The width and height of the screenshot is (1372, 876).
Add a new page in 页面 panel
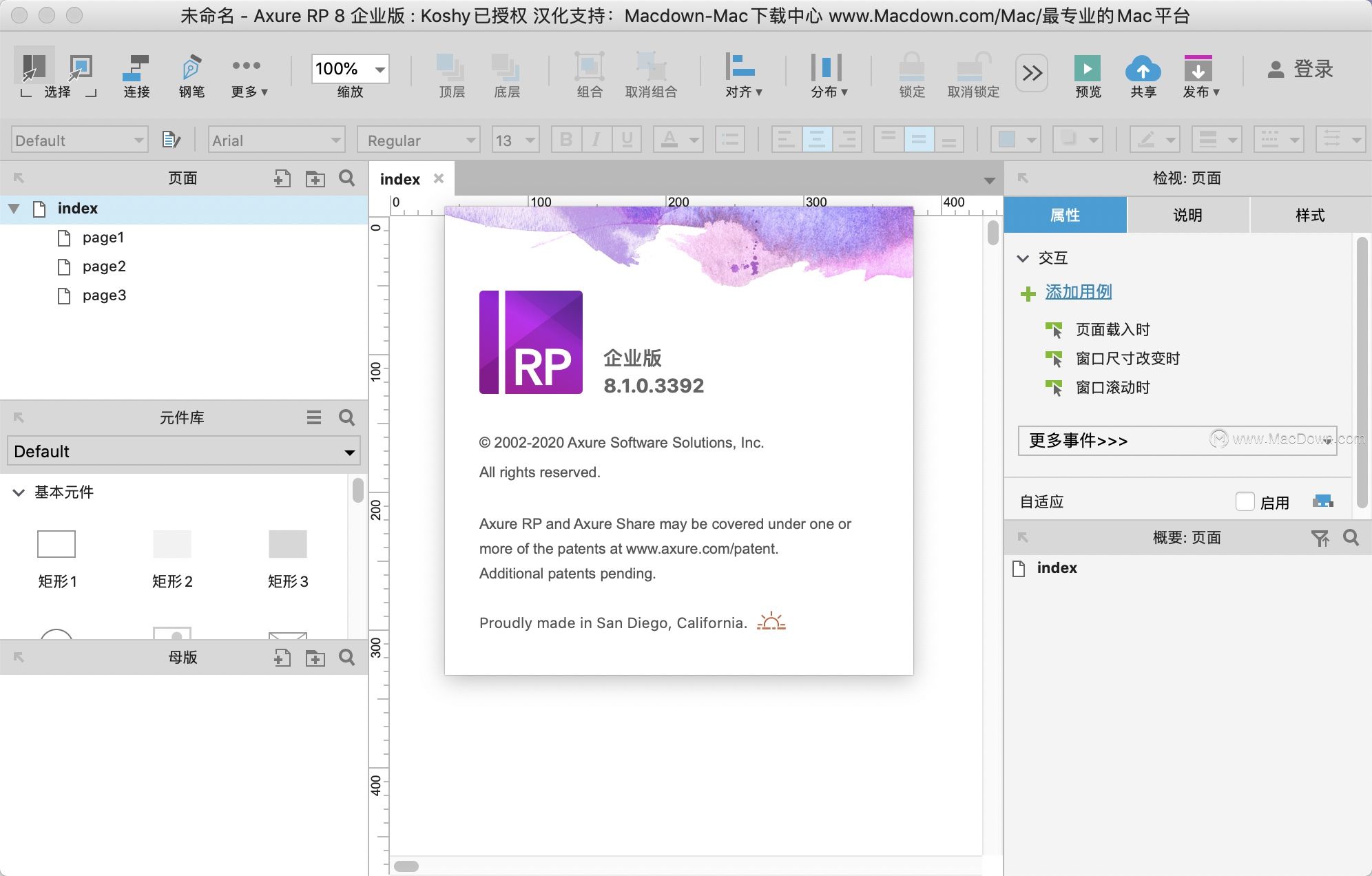click(282, 178)
